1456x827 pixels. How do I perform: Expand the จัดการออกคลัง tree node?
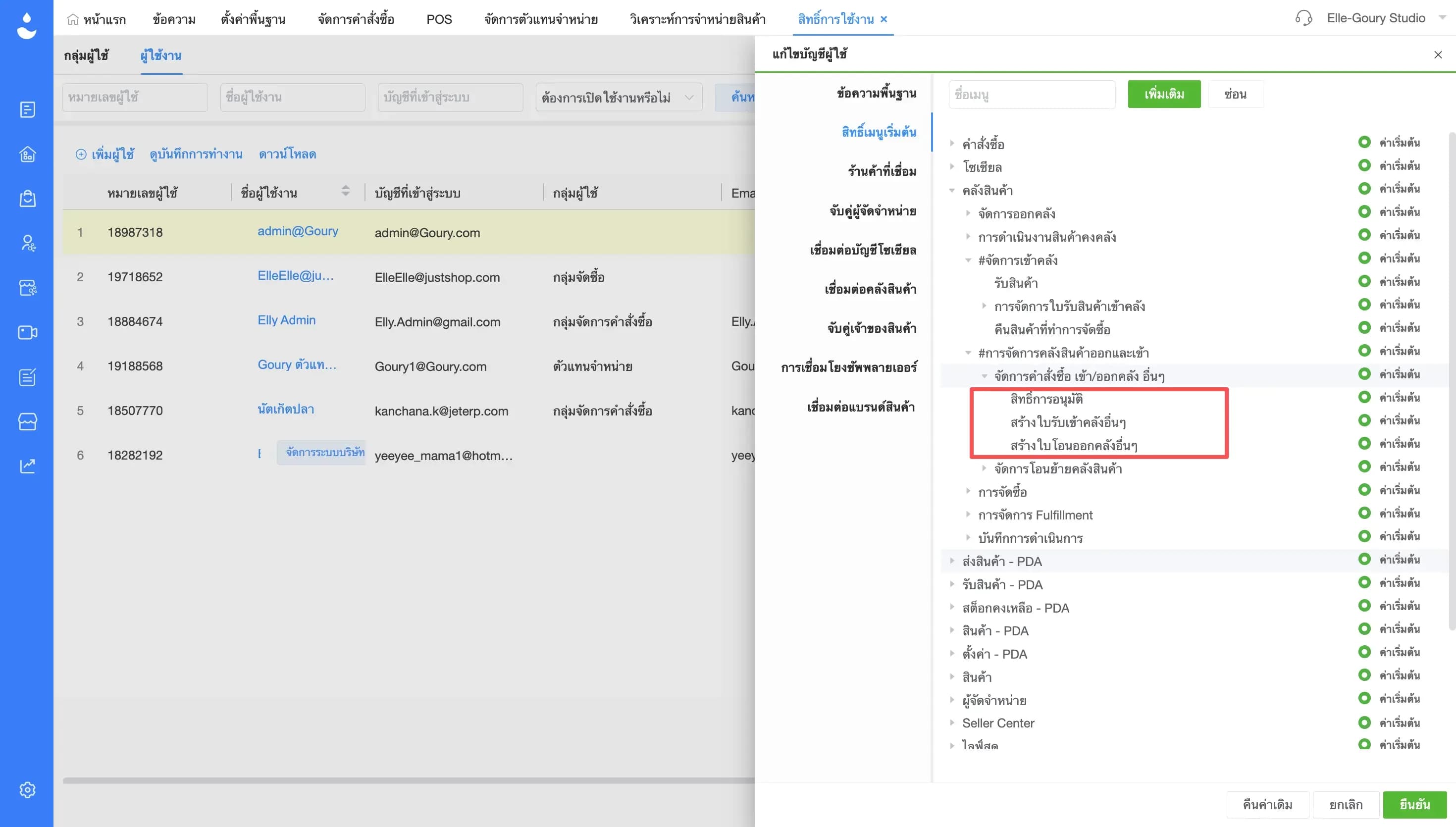tap(968, 213)
